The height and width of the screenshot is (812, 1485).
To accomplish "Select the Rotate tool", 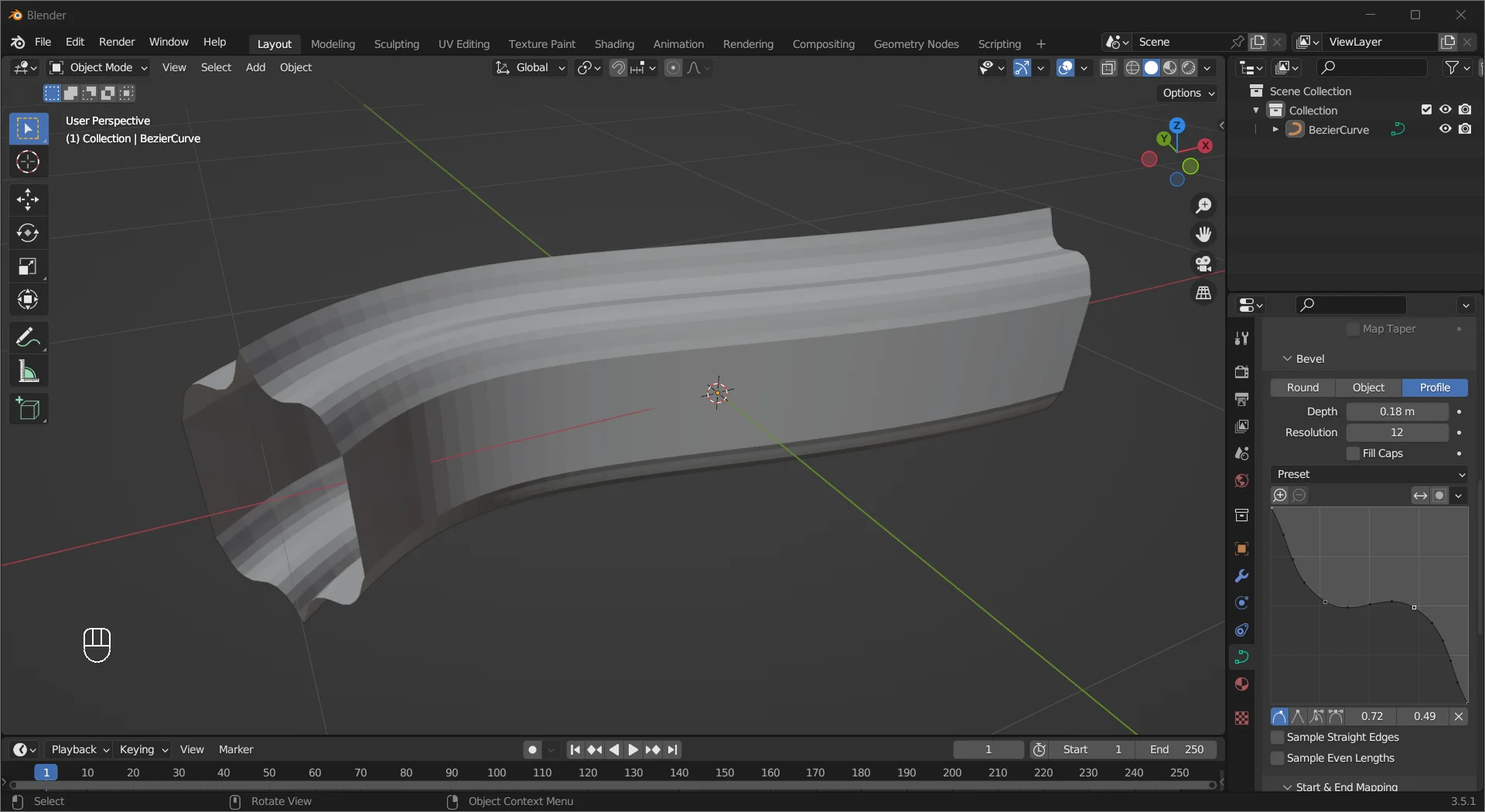I will click(x=28, y=233).
